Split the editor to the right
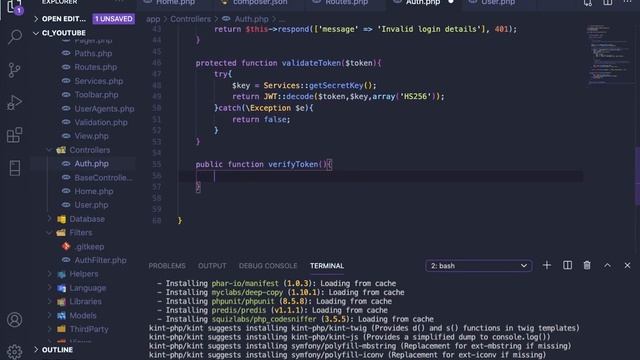Viewport: 640px width, 360px height. coord(607,2)
